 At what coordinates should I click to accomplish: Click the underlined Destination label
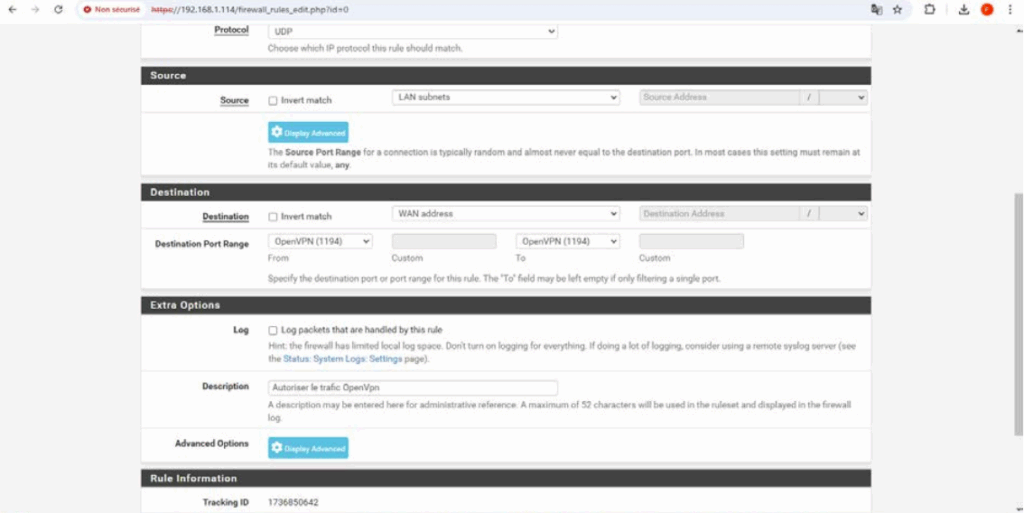click(x=225, y=217)
